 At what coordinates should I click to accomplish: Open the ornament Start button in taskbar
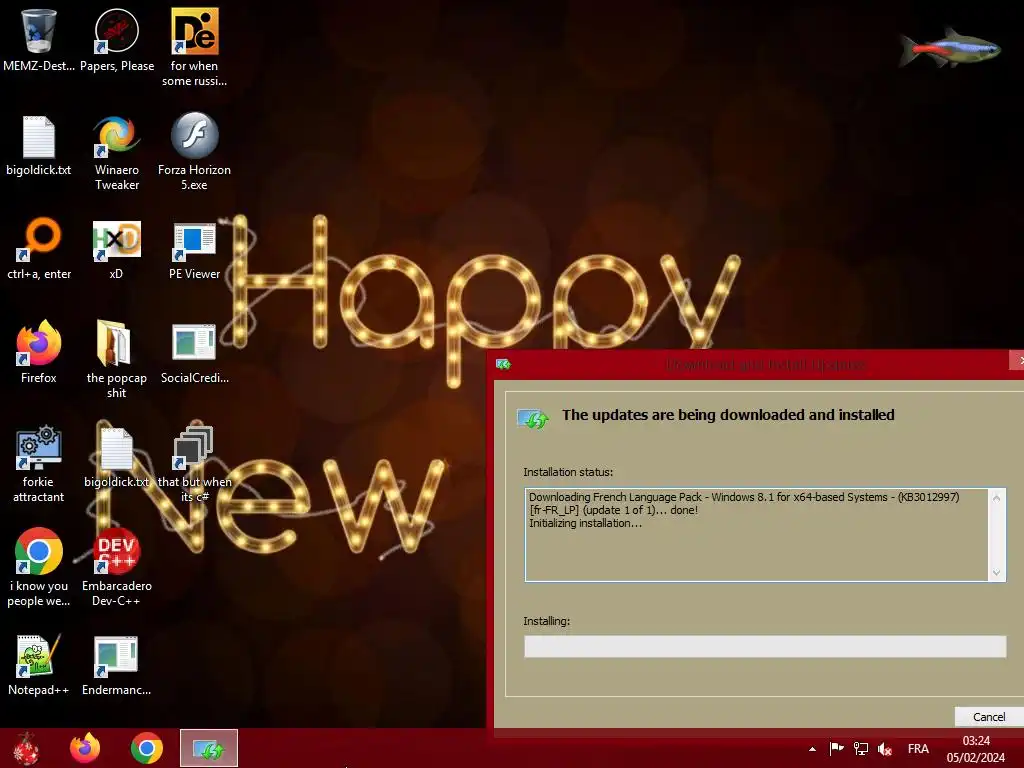click(x=26, y=748)
